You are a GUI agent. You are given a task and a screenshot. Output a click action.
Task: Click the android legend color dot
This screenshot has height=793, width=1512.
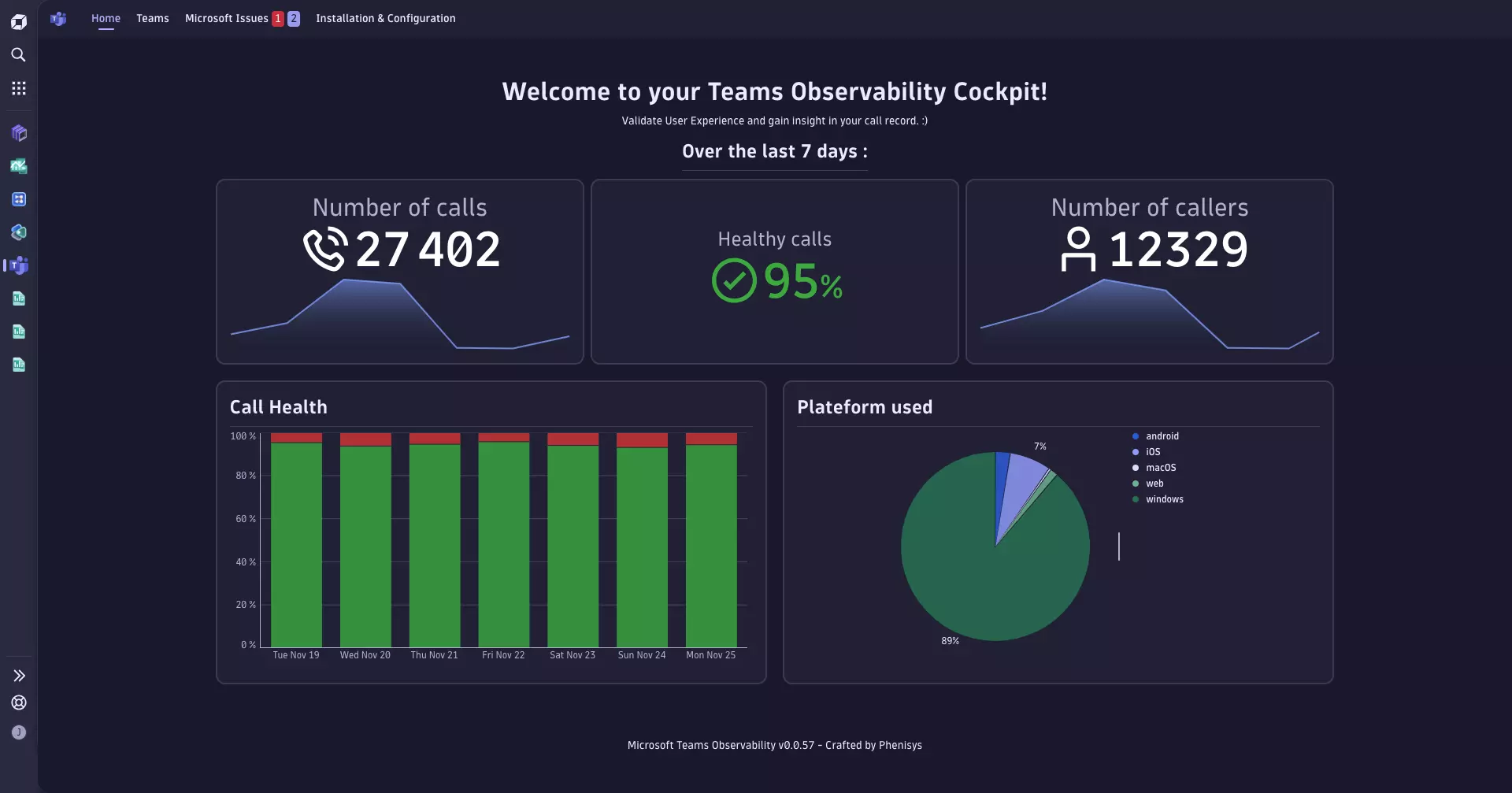click(x=1135, y=435)
